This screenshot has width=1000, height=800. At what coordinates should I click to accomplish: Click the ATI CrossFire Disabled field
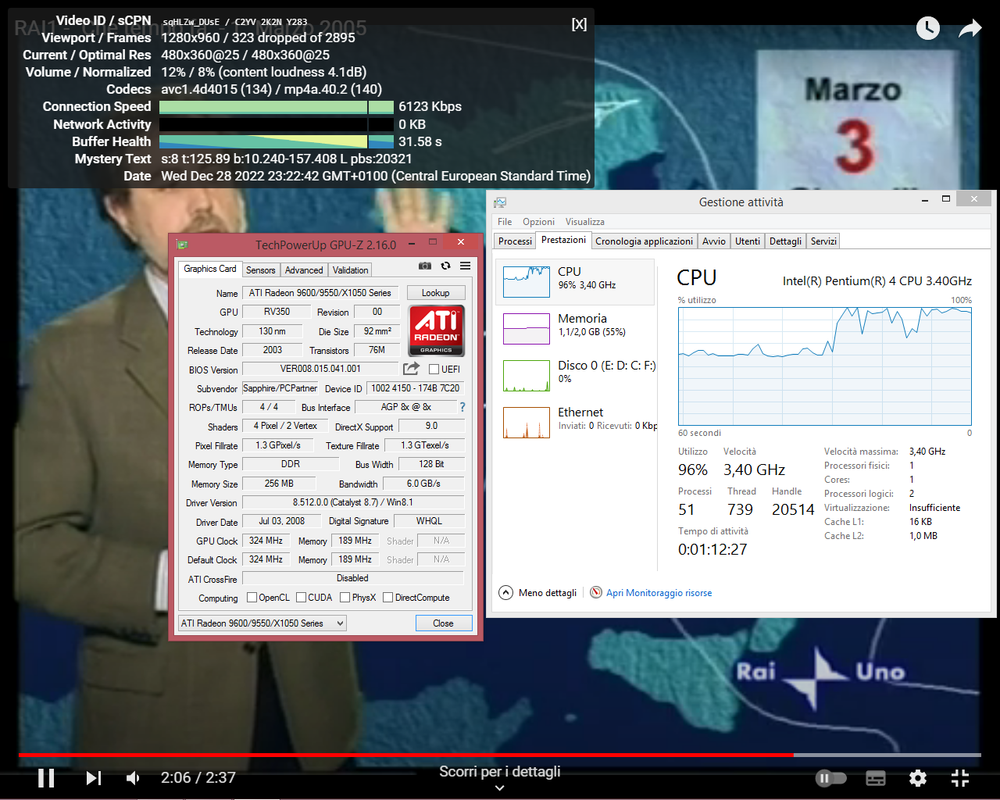pyautogui.click(x=353, y=578)
